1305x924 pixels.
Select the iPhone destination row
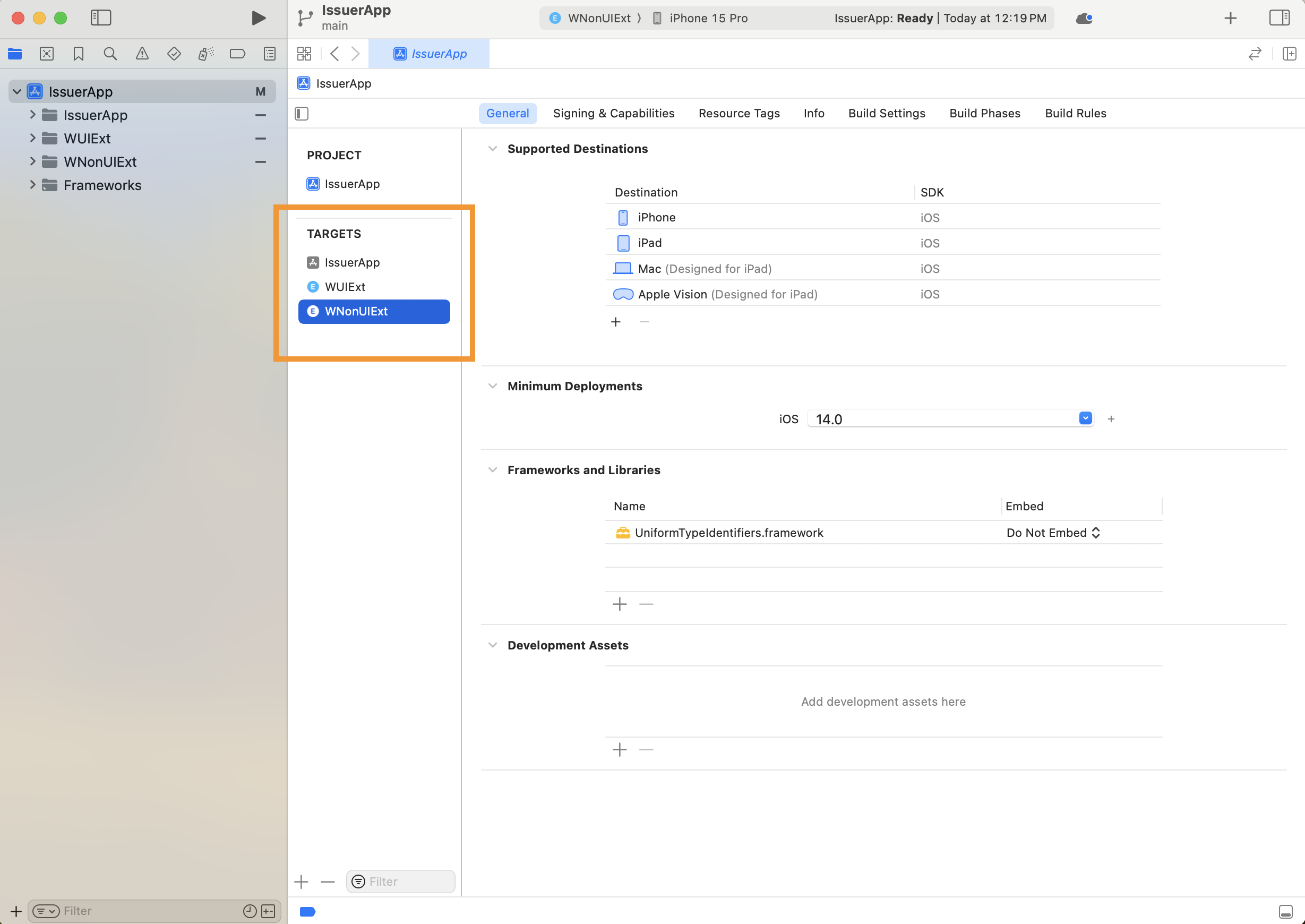[x=883, y=217]
